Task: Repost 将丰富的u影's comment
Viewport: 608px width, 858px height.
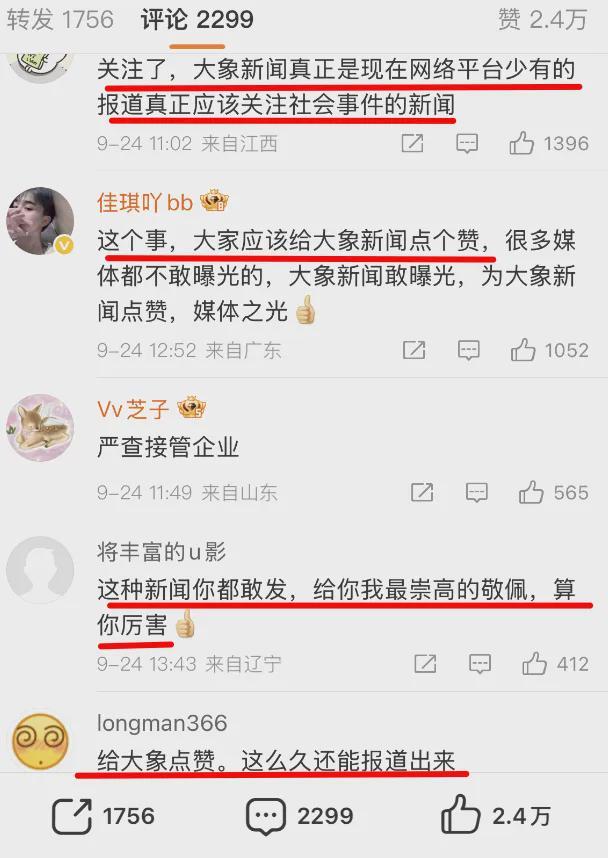Action: [425, 664]
